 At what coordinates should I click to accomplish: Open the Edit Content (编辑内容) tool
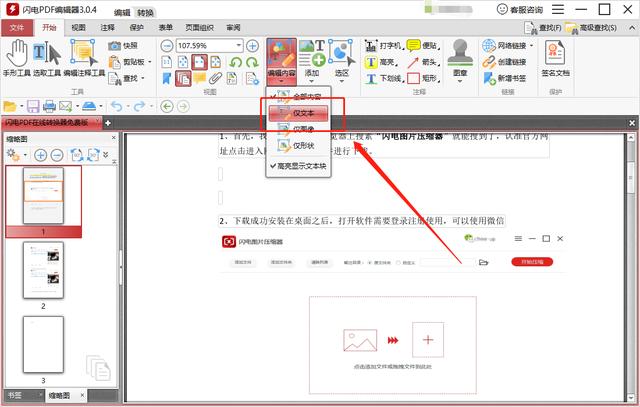click(x=280, y=58)
